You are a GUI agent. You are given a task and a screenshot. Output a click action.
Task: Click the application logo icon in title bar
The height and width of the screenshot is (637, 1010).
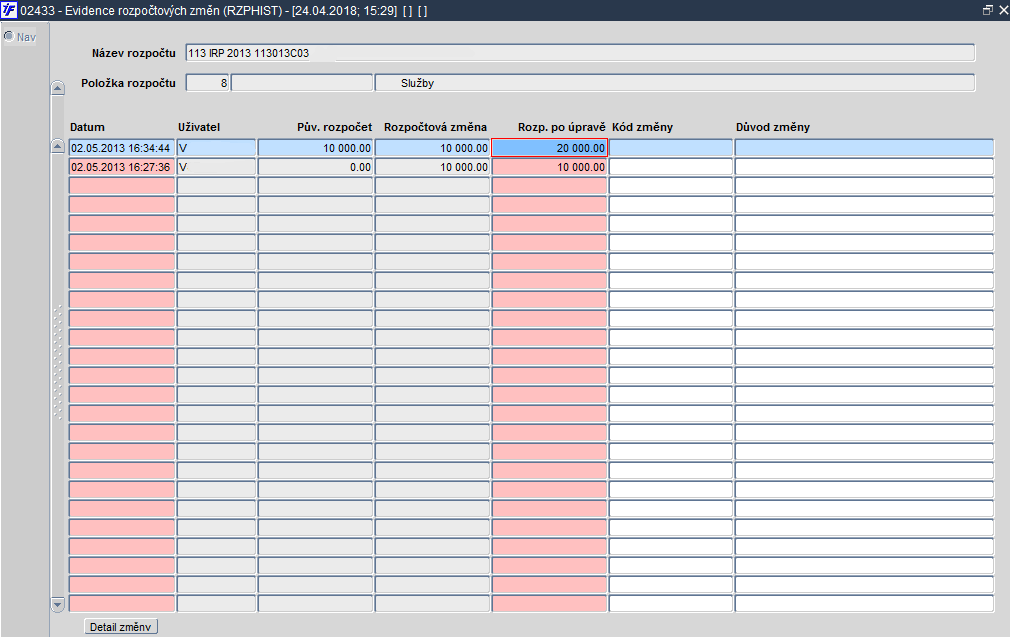click(x=9, y=10)
